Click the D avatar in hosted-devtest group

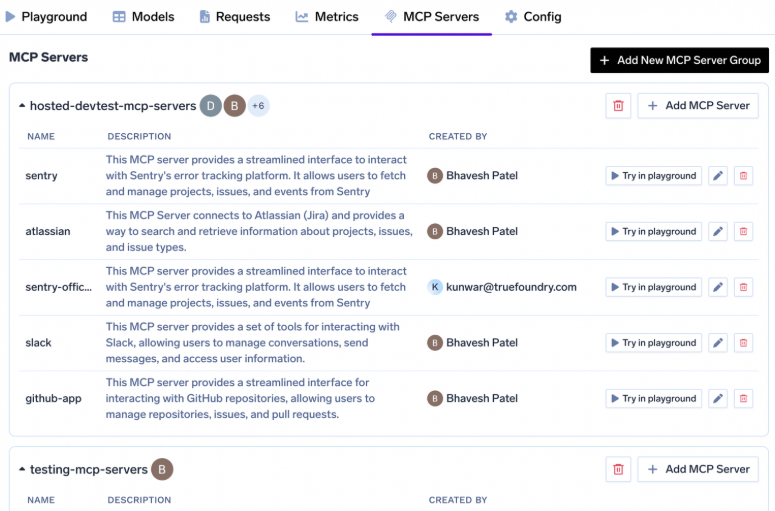point(211,106)
